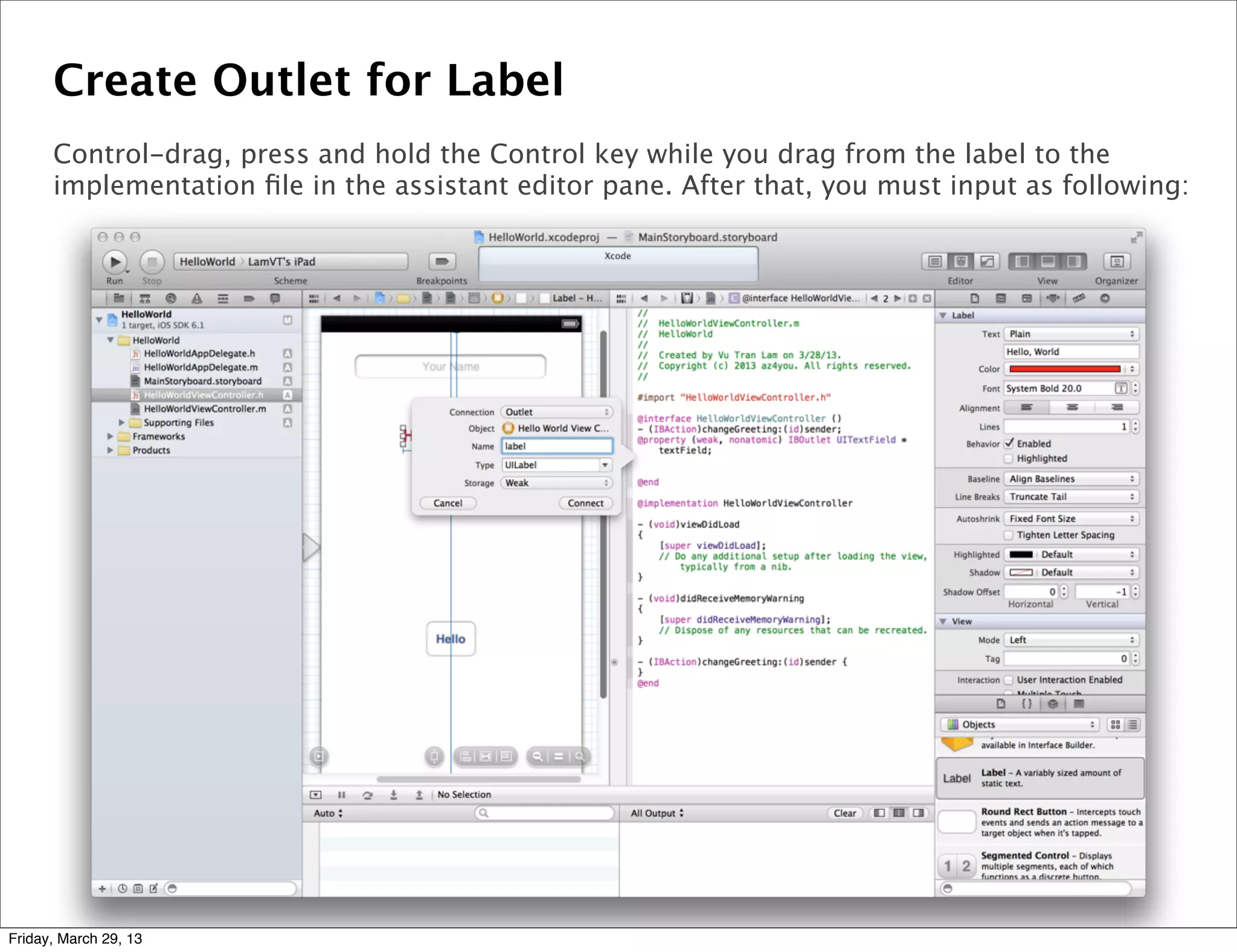Click the Stop button in toolbar
This screenshot has height=952, width=1237.
pyautogui.click(x=152, y=262)
